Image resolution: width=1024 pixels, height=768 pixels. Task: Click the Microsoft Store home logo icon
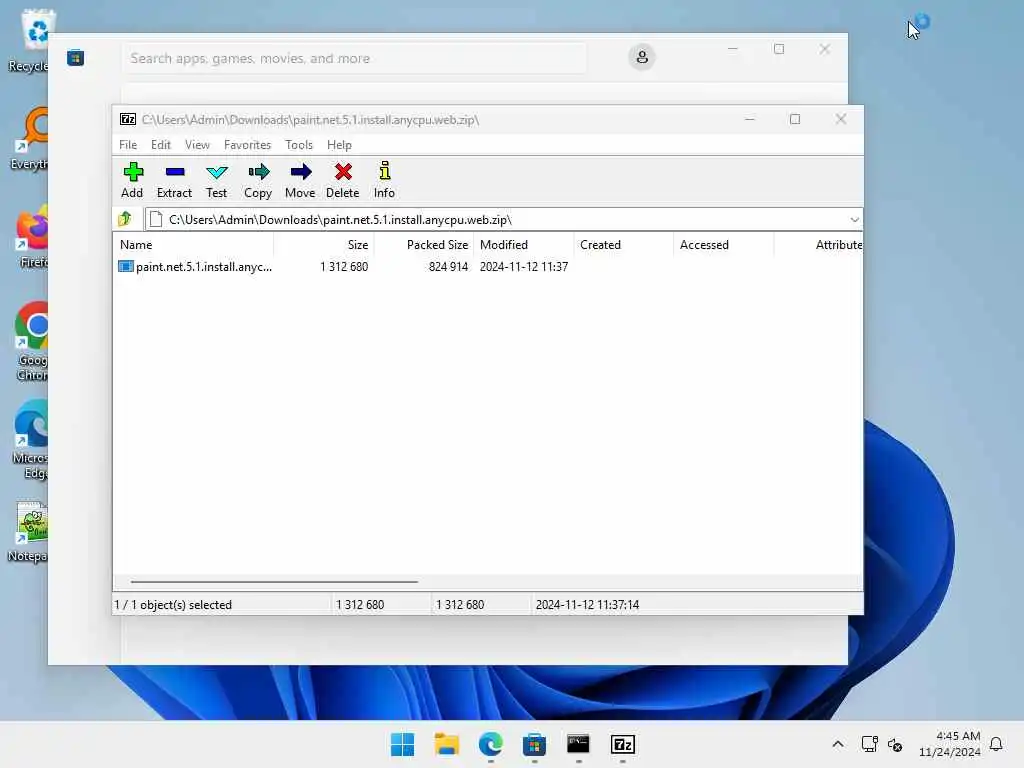pos(75,57)
